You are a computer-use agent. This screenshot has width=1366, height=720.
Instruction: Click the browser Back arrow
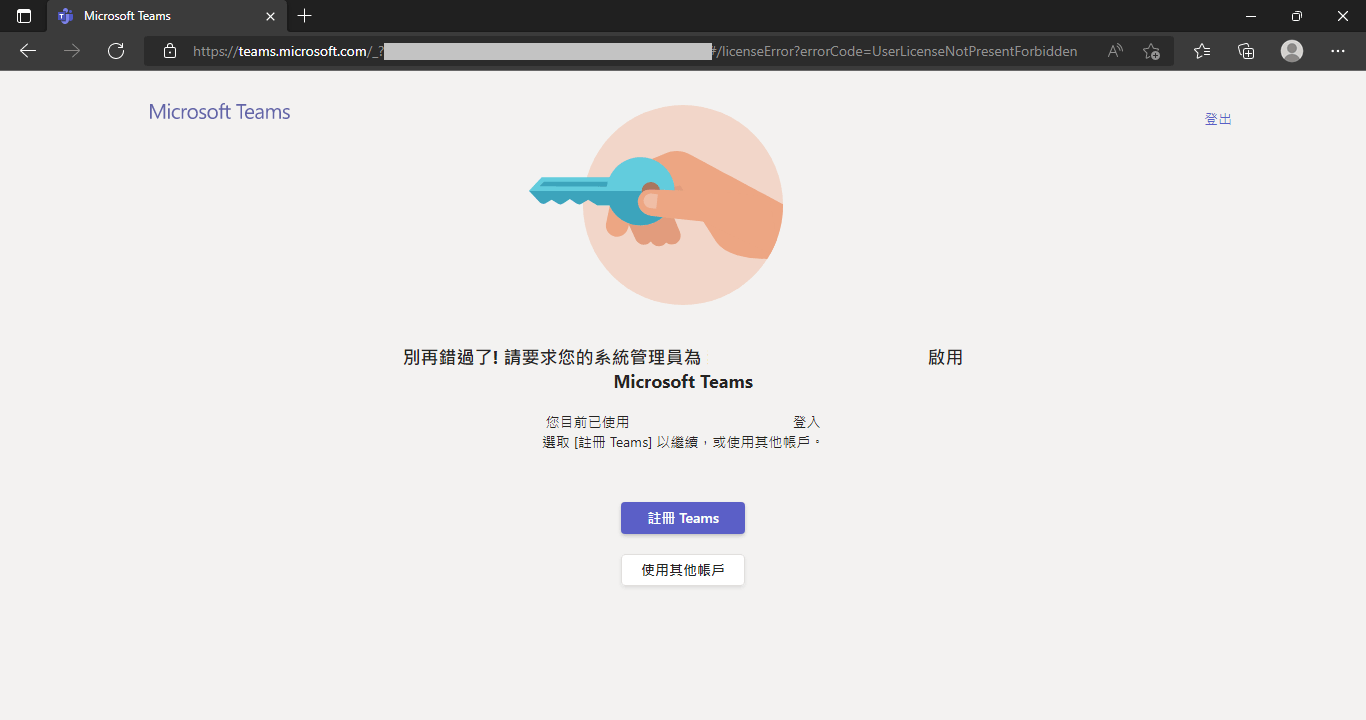(28, 51)
